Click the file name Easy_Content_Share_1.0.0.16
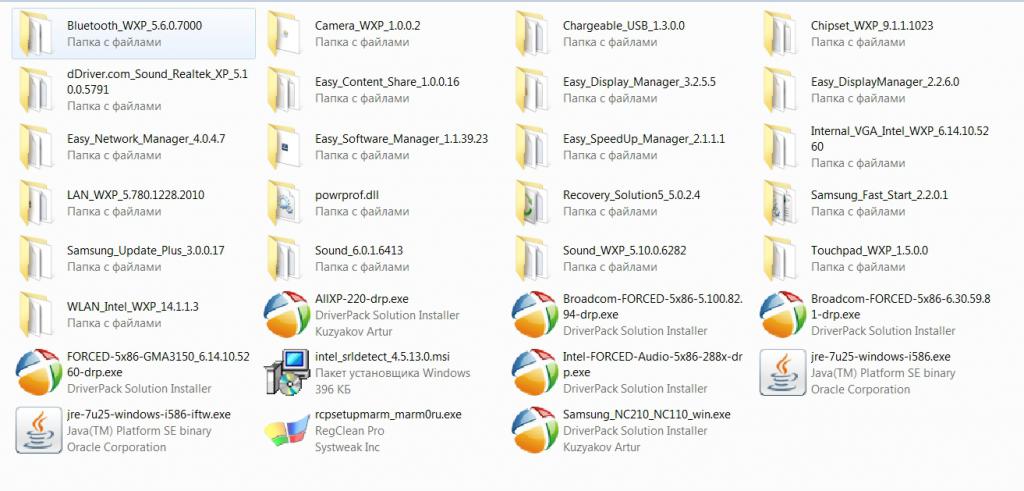The image size is (1024, 491). (x=387, y=82)
